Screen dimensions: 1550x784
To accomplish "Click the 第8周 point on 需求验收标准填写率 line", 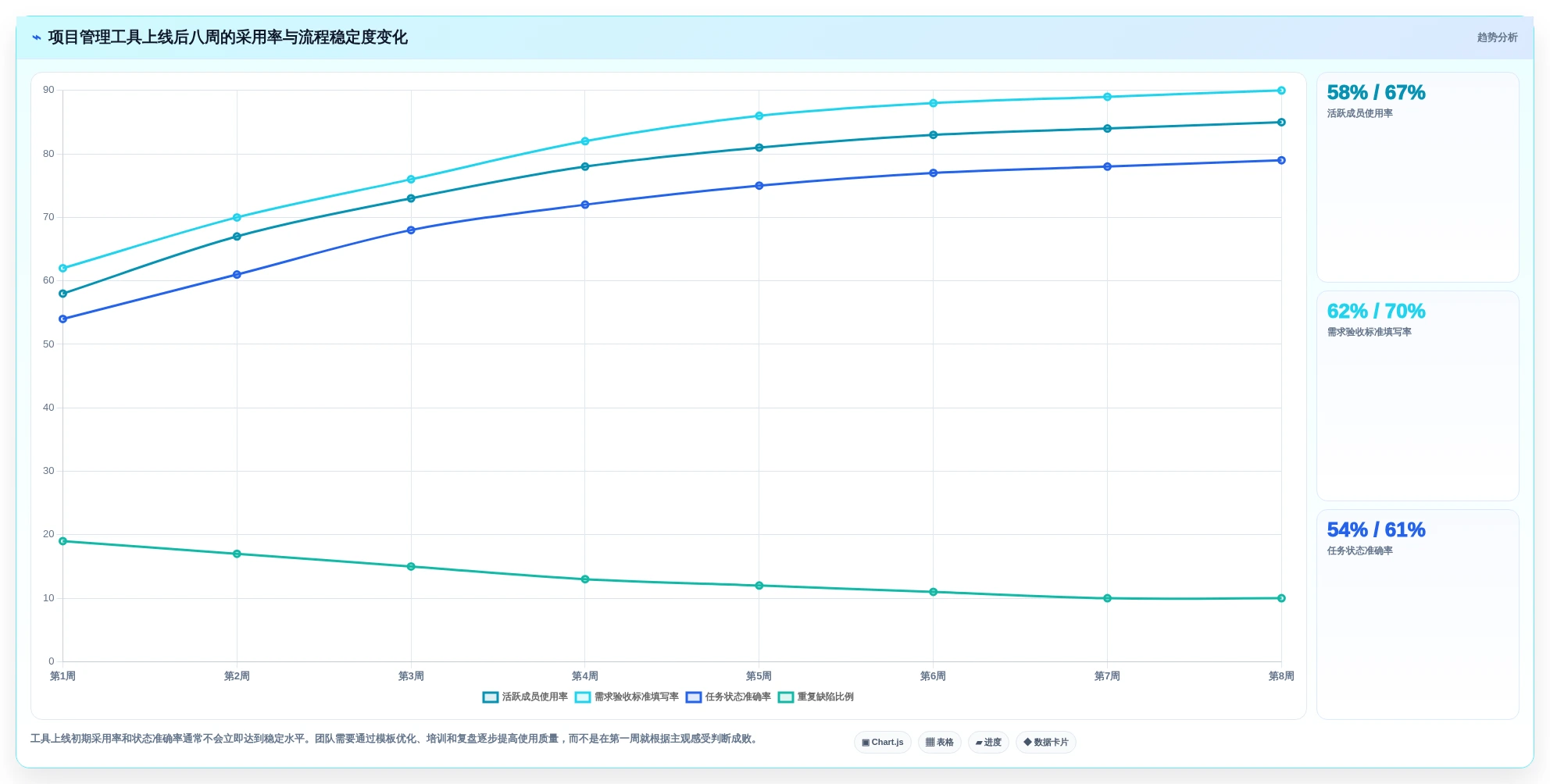I will point(1281,91).
